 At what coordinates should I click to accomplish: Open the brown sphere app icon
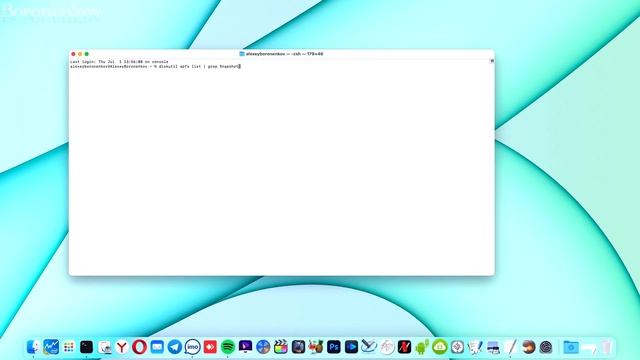[x=528, y=347]
